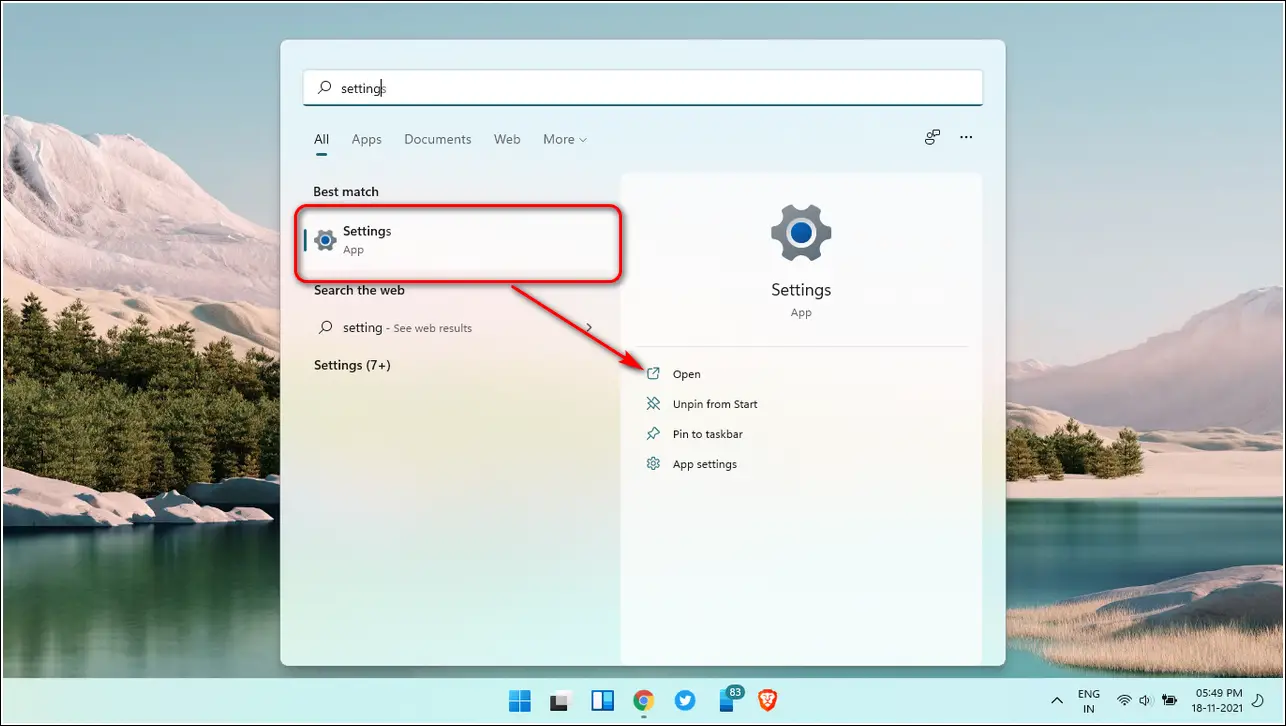Expand 'setting' web results arrow
1286x726 pixels.
[589, 328]
